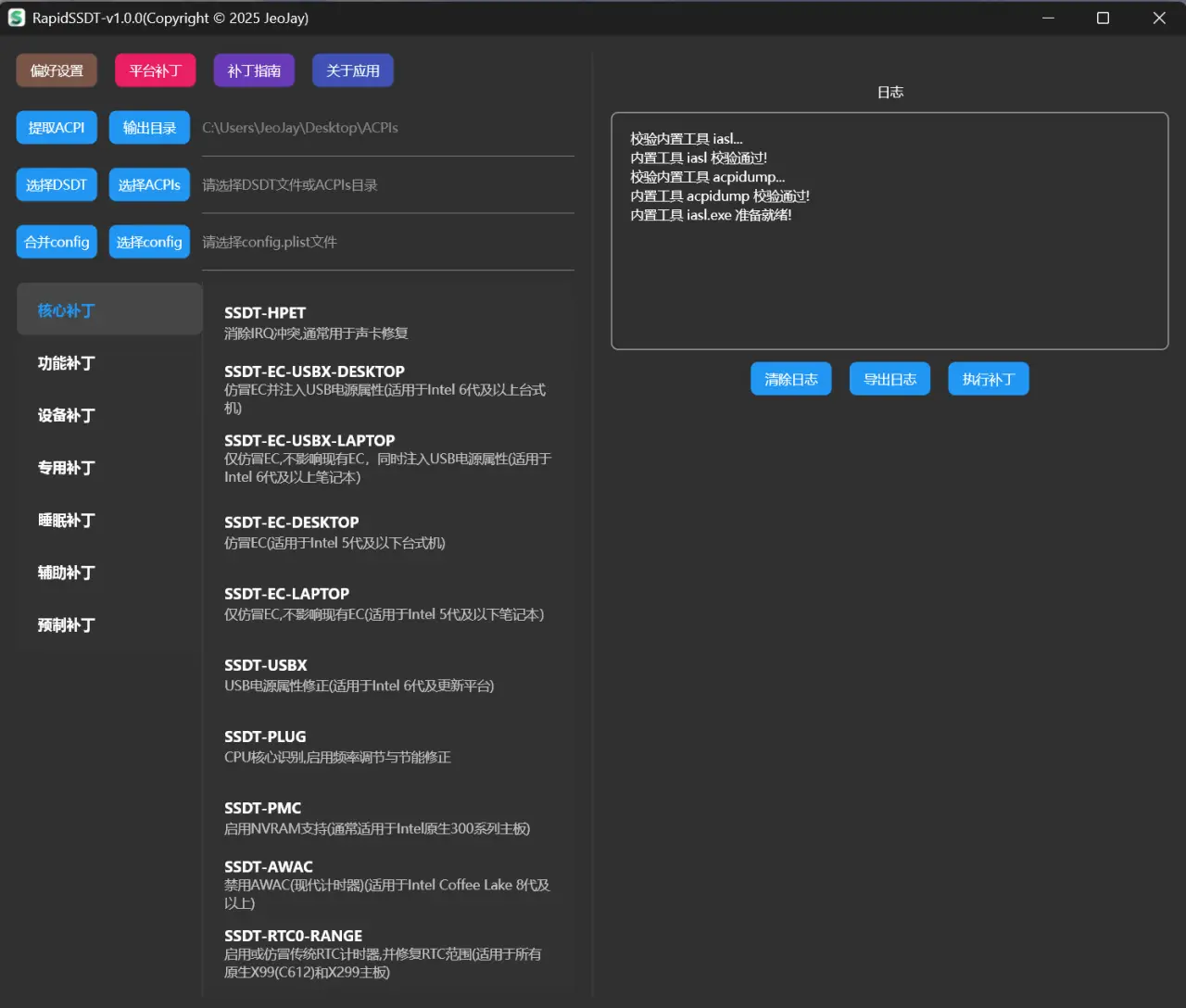Click 选择ACPIs to pick ACPIs directory
Screen dimensions: 1186x1008
pyautogui.click(x=149, y=184)
